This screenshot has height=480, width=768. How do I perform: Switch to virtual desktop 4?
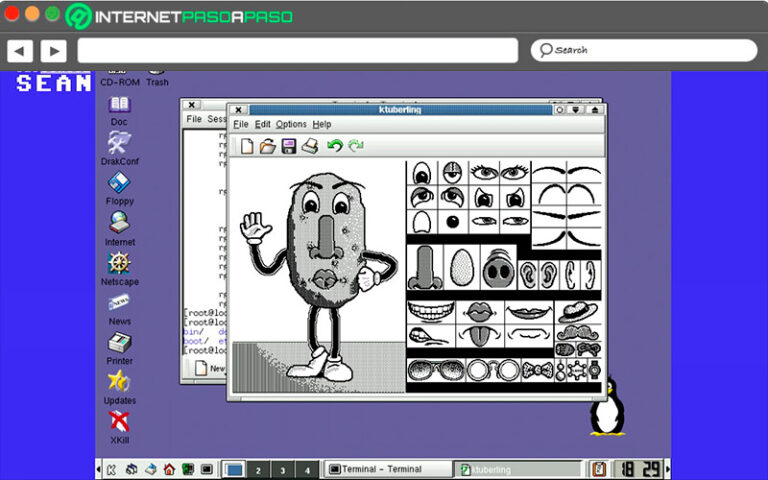click(x=307, y=469)
